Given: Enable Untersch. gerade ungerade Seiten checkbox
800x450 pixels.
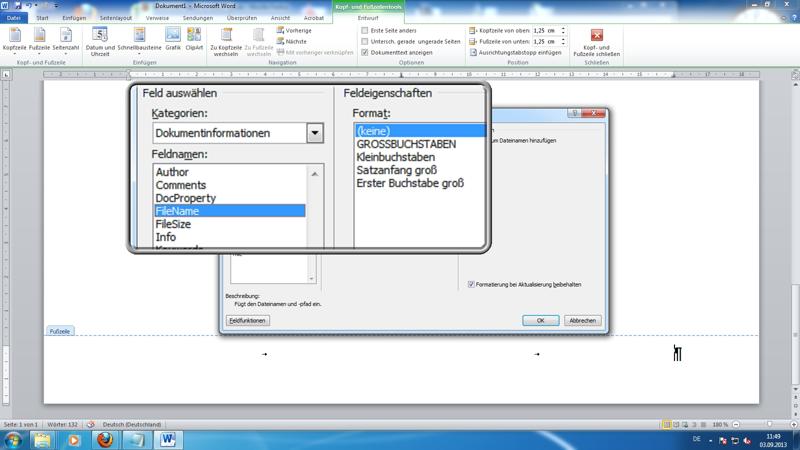Looking at the screenshot, I should pyautogui.click(x=365, y=41).
